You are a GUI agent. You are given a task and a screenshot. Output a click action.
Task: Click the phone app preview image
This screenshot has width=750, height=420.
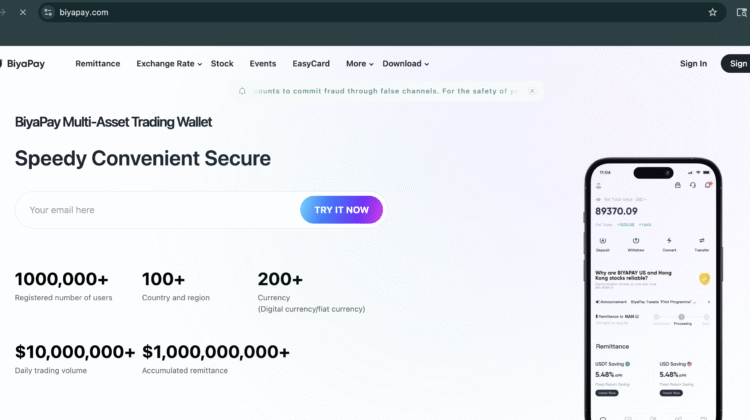pyautogui.click(x=653, y=290)
